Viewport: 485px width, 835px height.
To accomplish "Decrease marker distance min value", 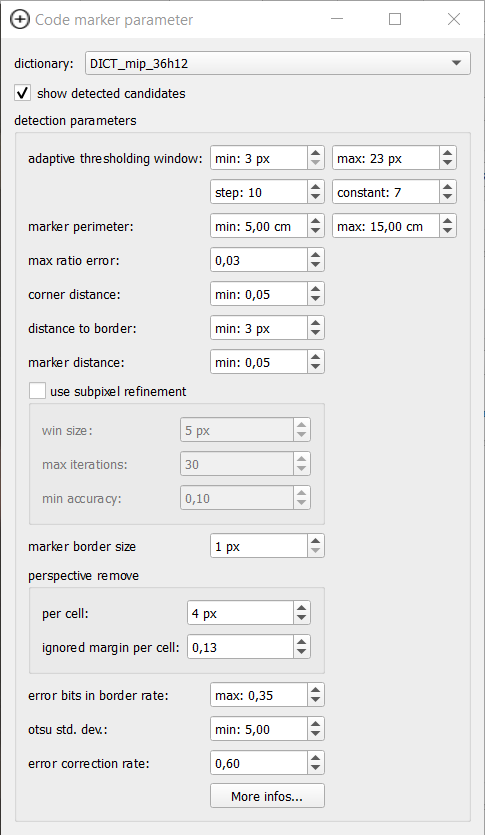I will tap(316, 369).
